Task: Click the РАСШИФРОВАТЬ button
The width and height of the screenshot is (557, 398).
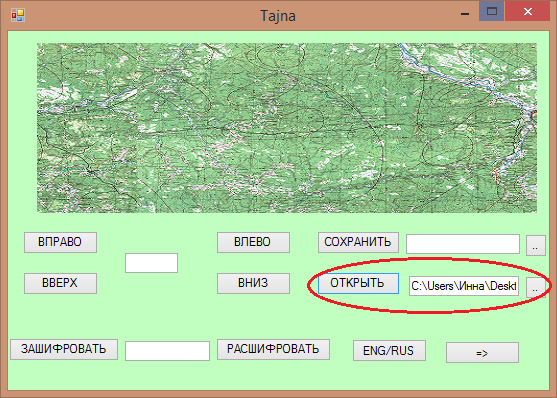Action: [273, 349]
